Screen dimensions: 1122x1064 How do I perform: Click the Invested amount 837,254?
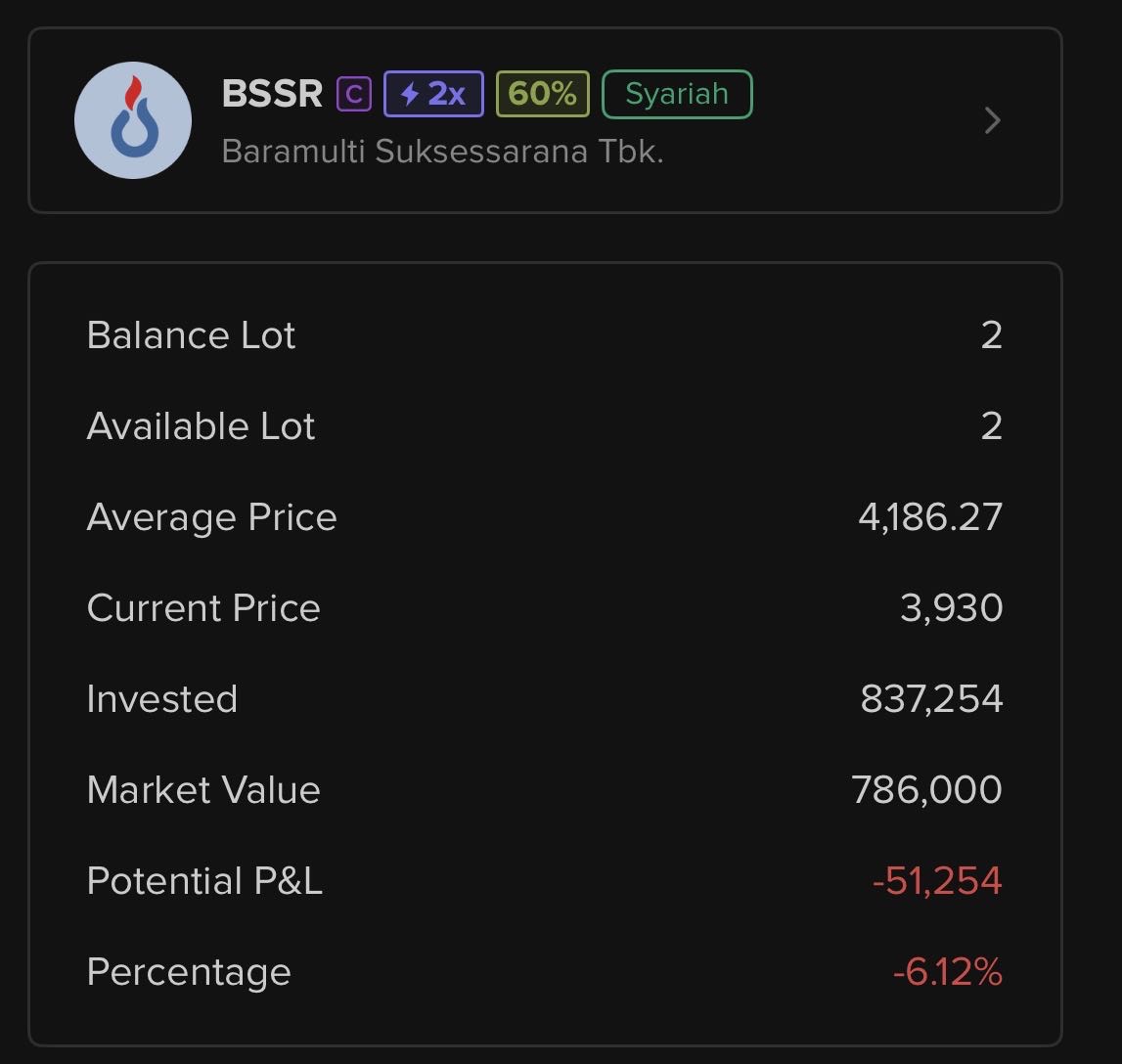931,699
